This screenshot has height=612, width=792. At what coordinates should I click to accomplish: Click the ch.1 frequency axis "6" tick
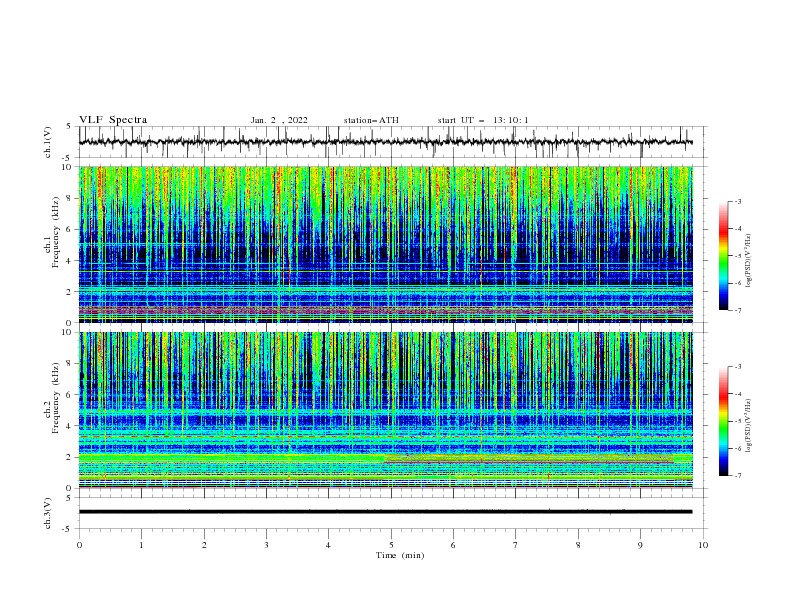69,230
